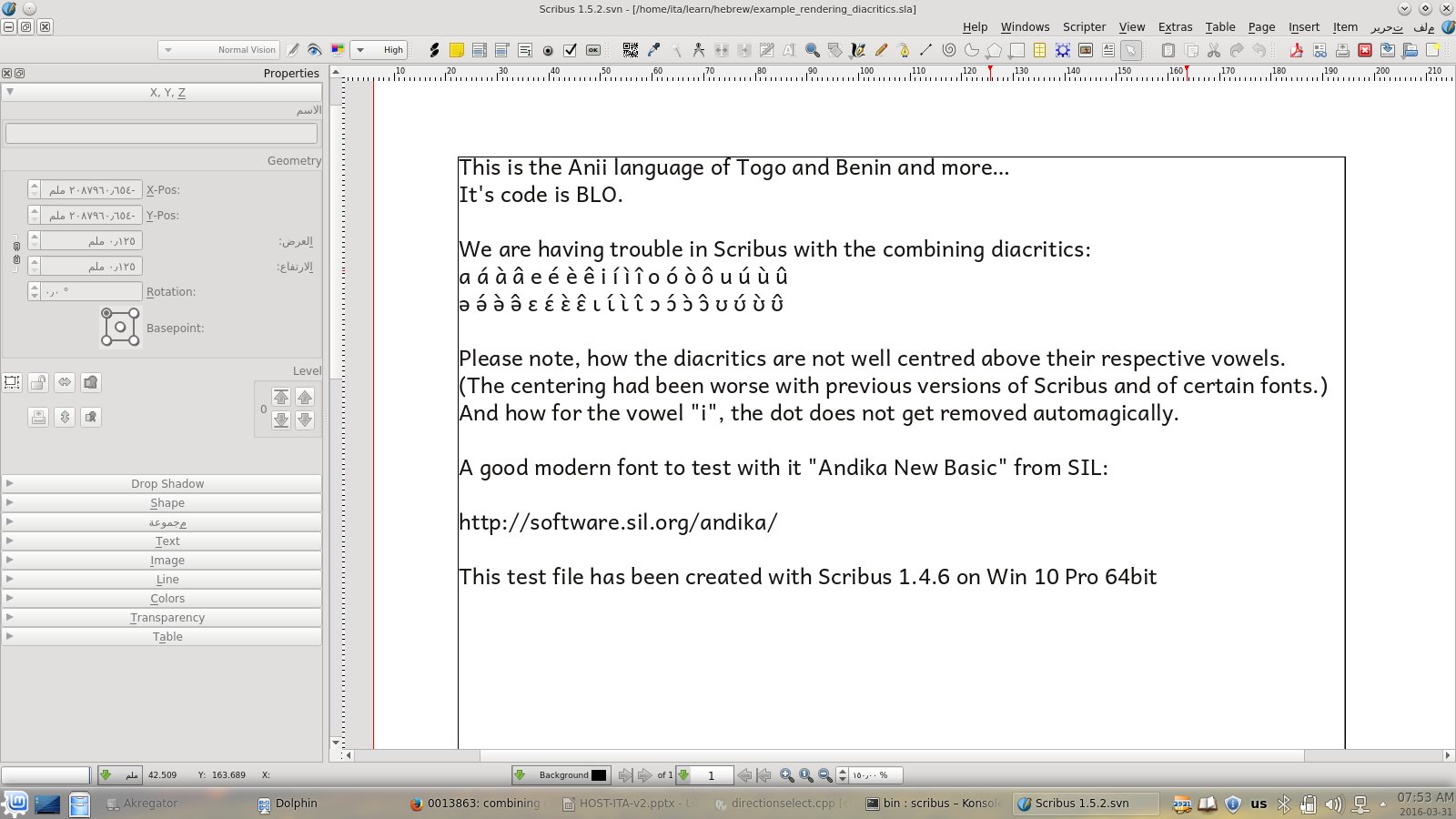
Task: Insert a table with the table tool
Action: point(1039,50)
